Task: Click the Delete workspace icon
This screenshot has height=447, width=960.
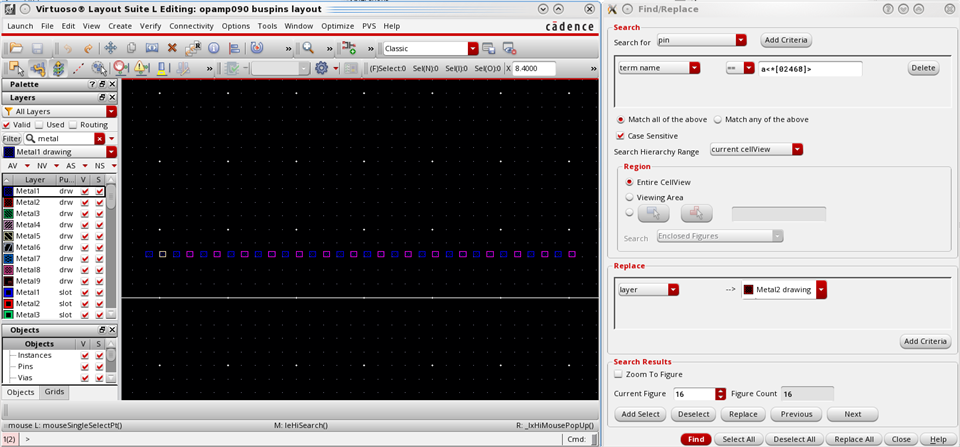Action: [509, 48]
